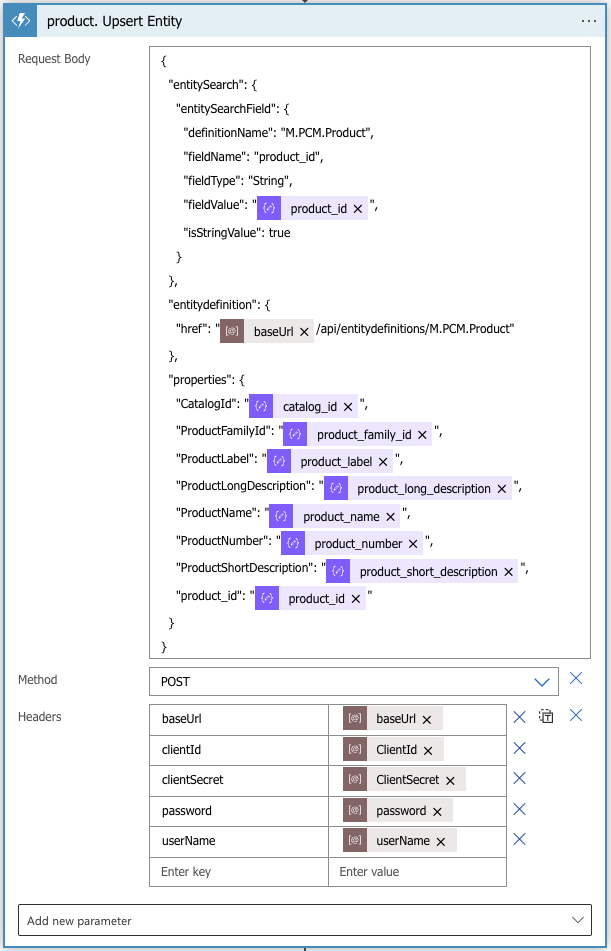The height and width of the screenshot is (951, 611).
Task: Edit the clientId header key field
Action: (x=239, y=750)
